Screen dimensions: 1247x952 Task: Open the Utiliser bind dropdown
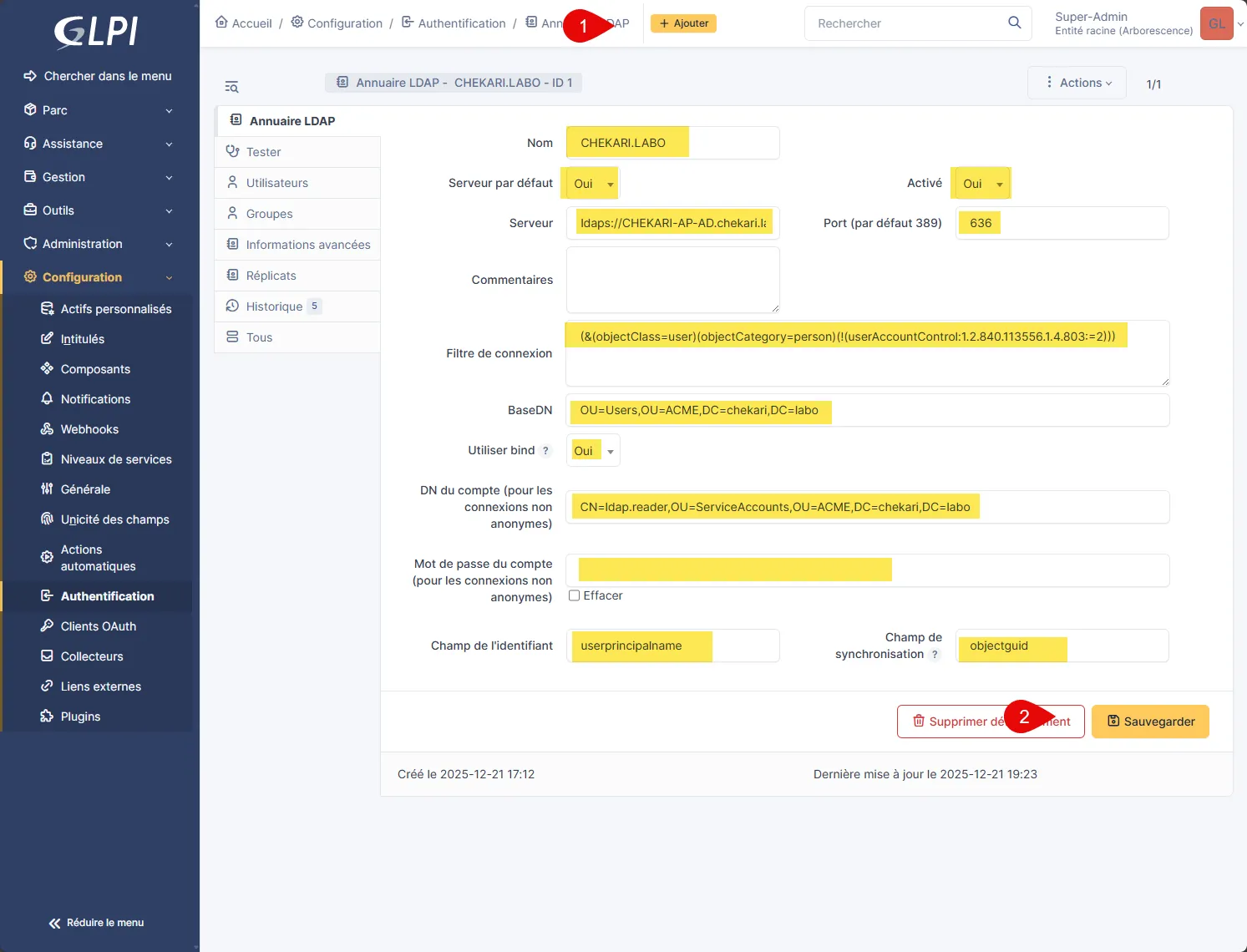pos(593,451)
